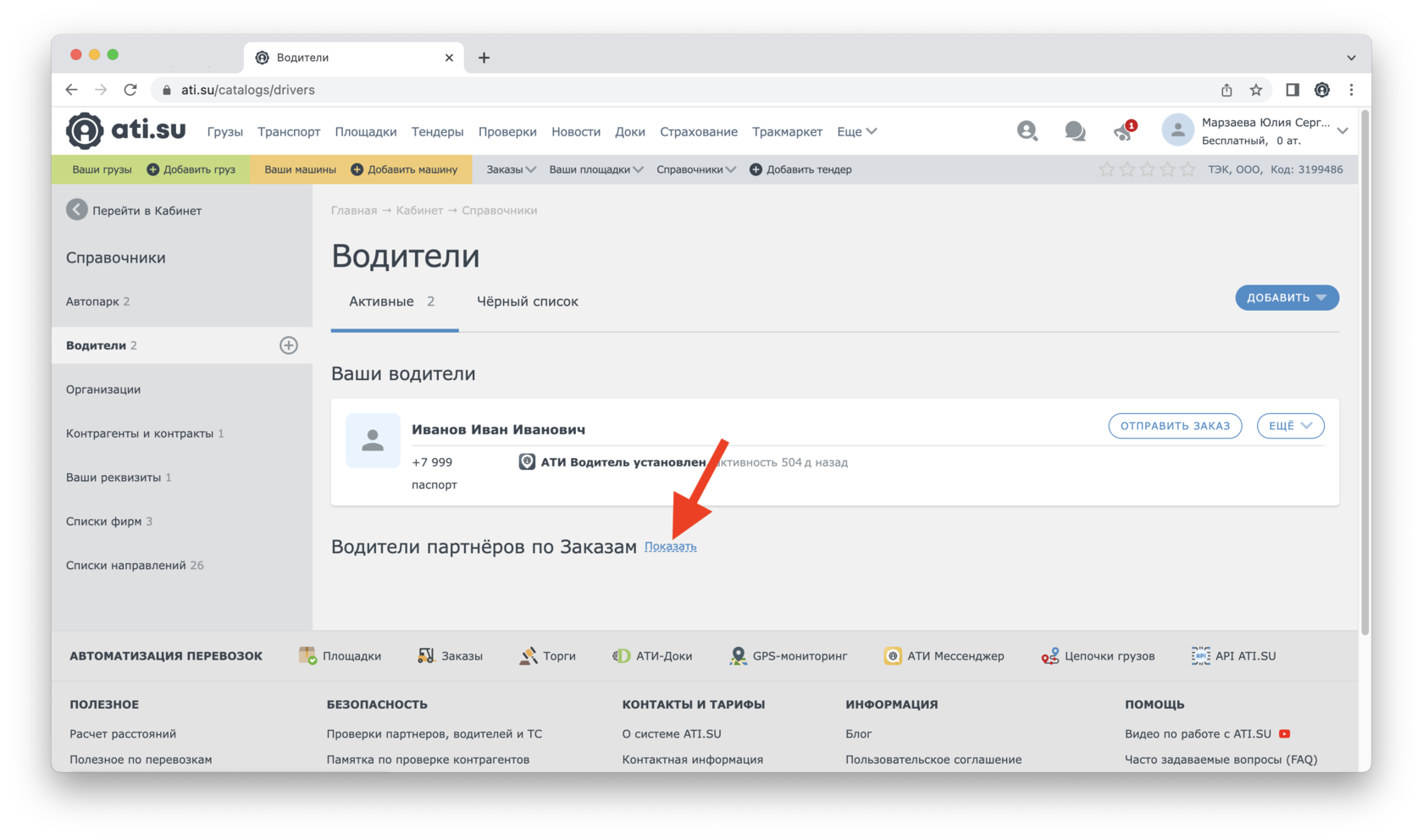Viewport: 1423px width, 840px height.
Task: Expand the Заказы dropdown
Action: point(511,169)
